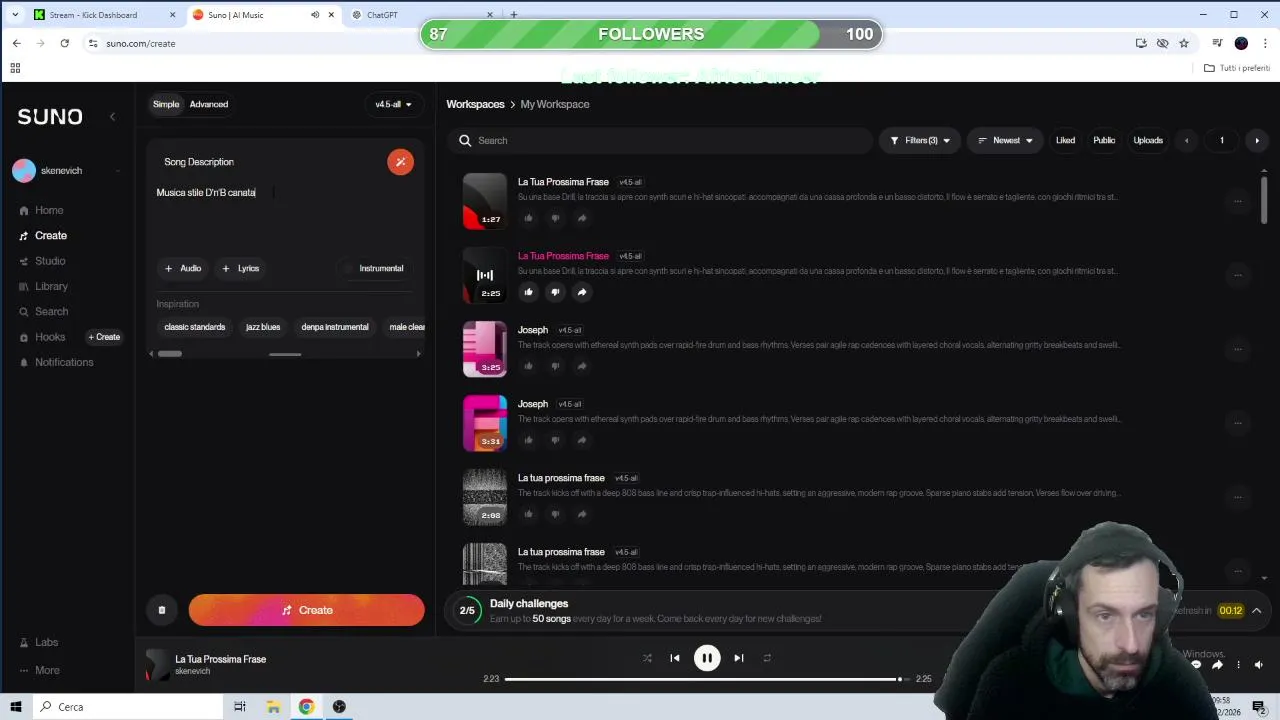The width and height of the screenshot is (1280, 720).
Task: Open more options for 1:27 track row
Action: (x=1237, y=201)
